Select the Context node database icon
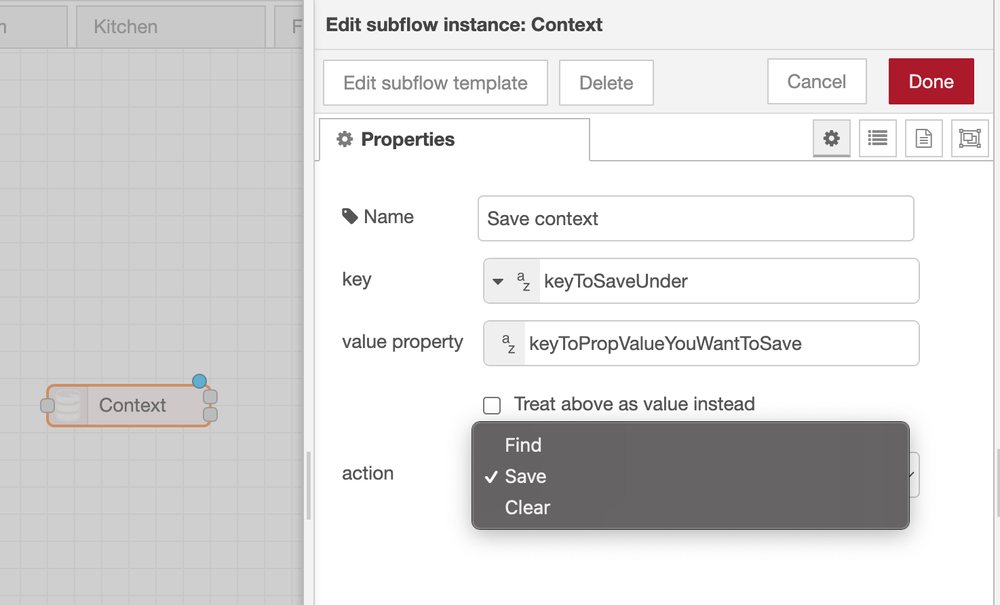1000x605 pixels. click(68, 405)
